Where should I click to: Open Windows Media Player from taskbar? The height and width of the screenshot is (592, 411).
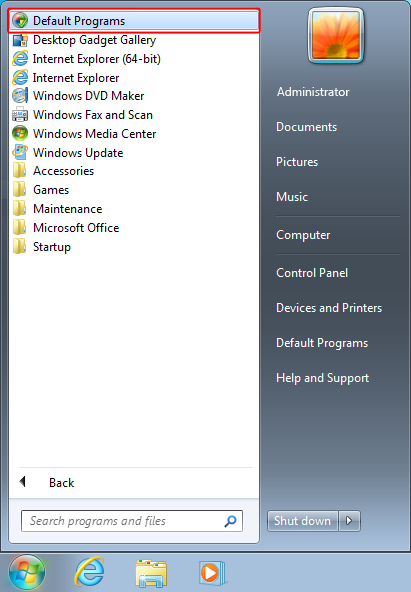click(212, 573)
